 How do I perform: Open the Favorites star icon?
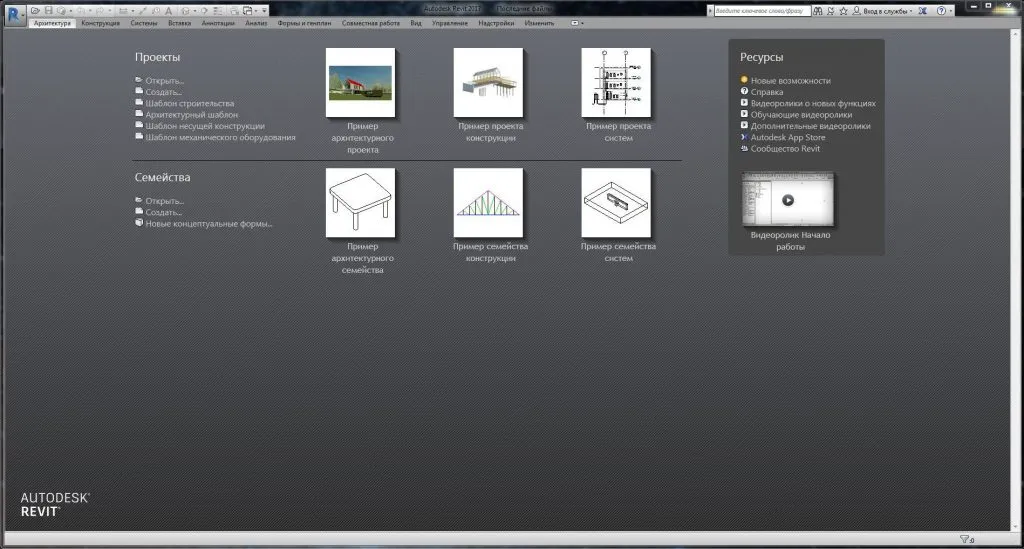[x=843, y=11]
